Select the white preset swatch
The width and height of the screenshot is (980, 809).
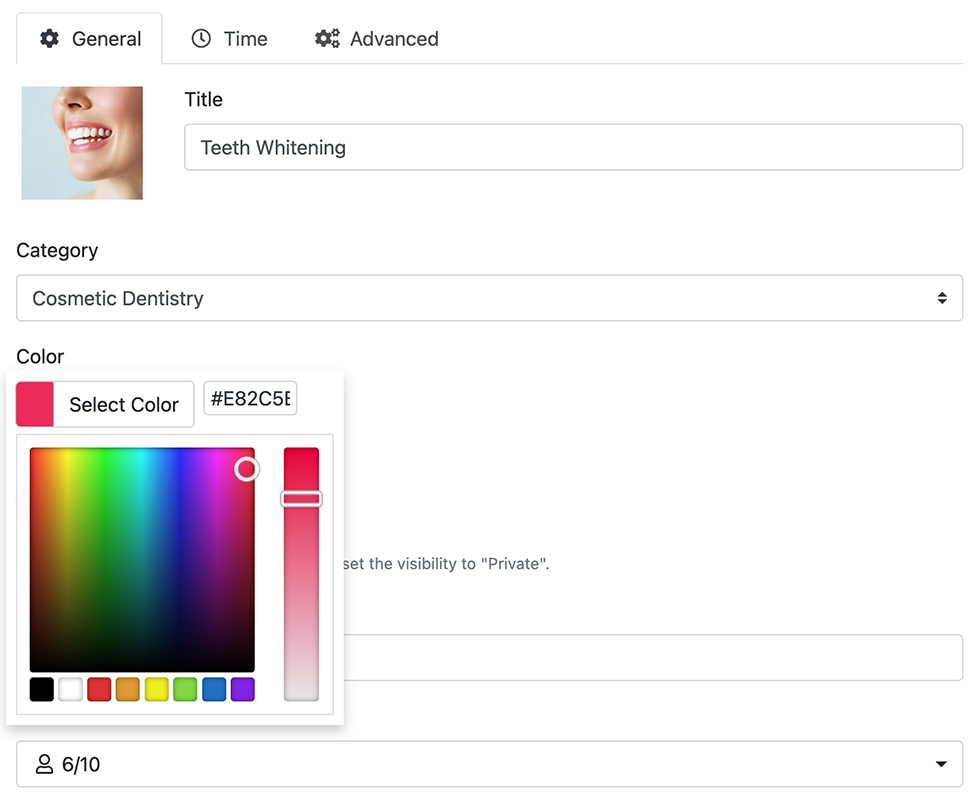coord(70,689)
